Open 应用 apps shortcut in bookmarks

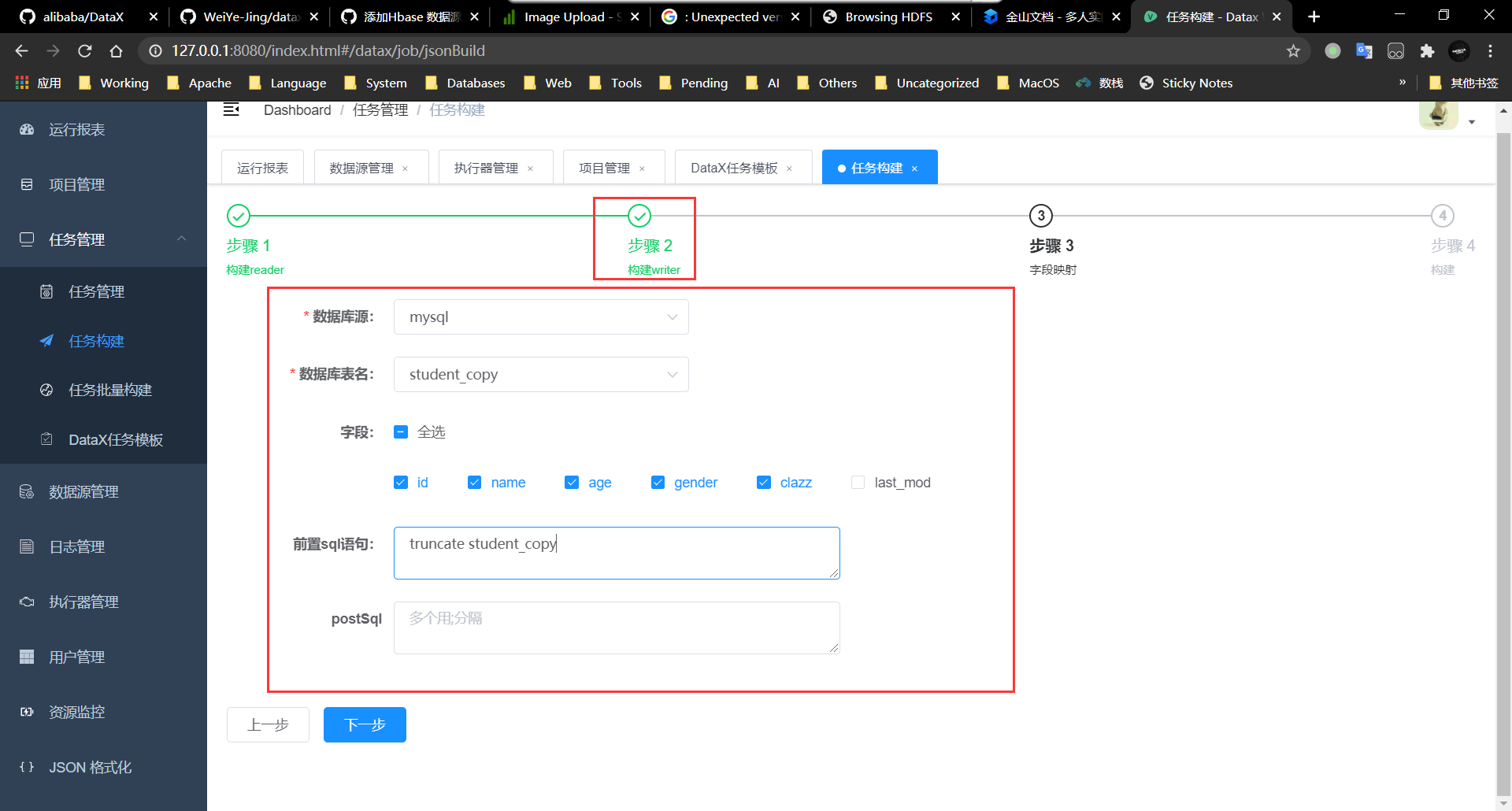pos(38,83)
